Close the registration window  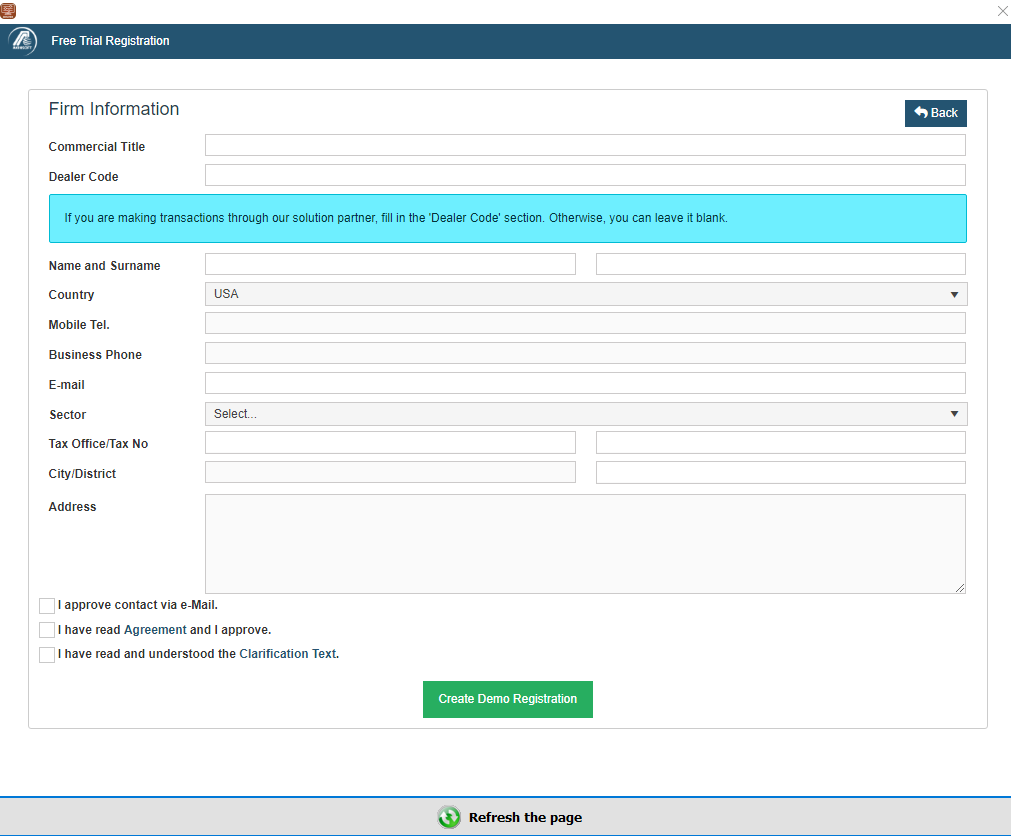[x=1002, y=11]
